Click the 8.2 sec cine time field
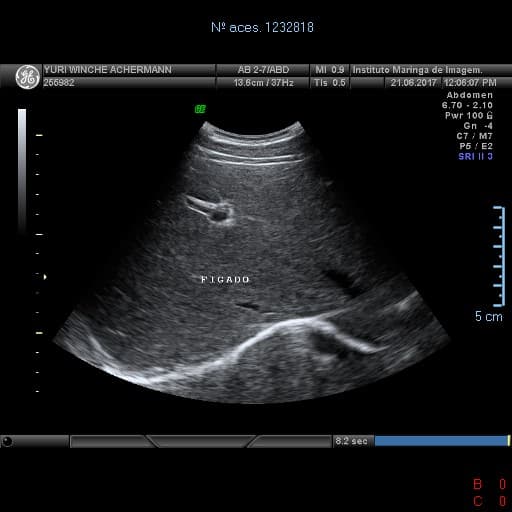Viewport: 512px width, 512px height. [351, 441]
